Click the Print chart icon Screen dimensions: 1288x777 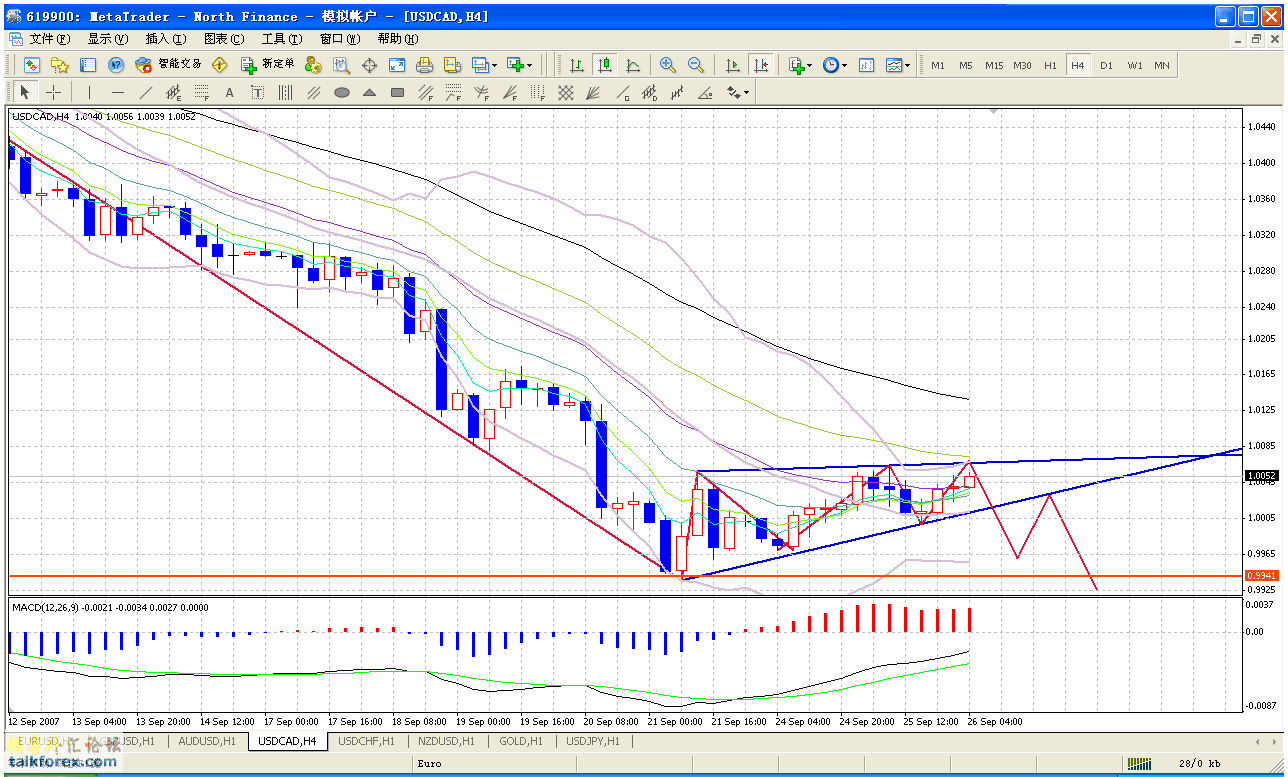pyautogui.click(x=424, y=65)
